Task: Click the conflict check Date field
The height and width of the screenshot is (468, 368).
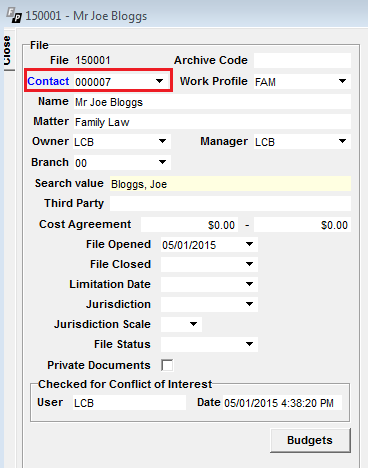Action: (282, 403)
